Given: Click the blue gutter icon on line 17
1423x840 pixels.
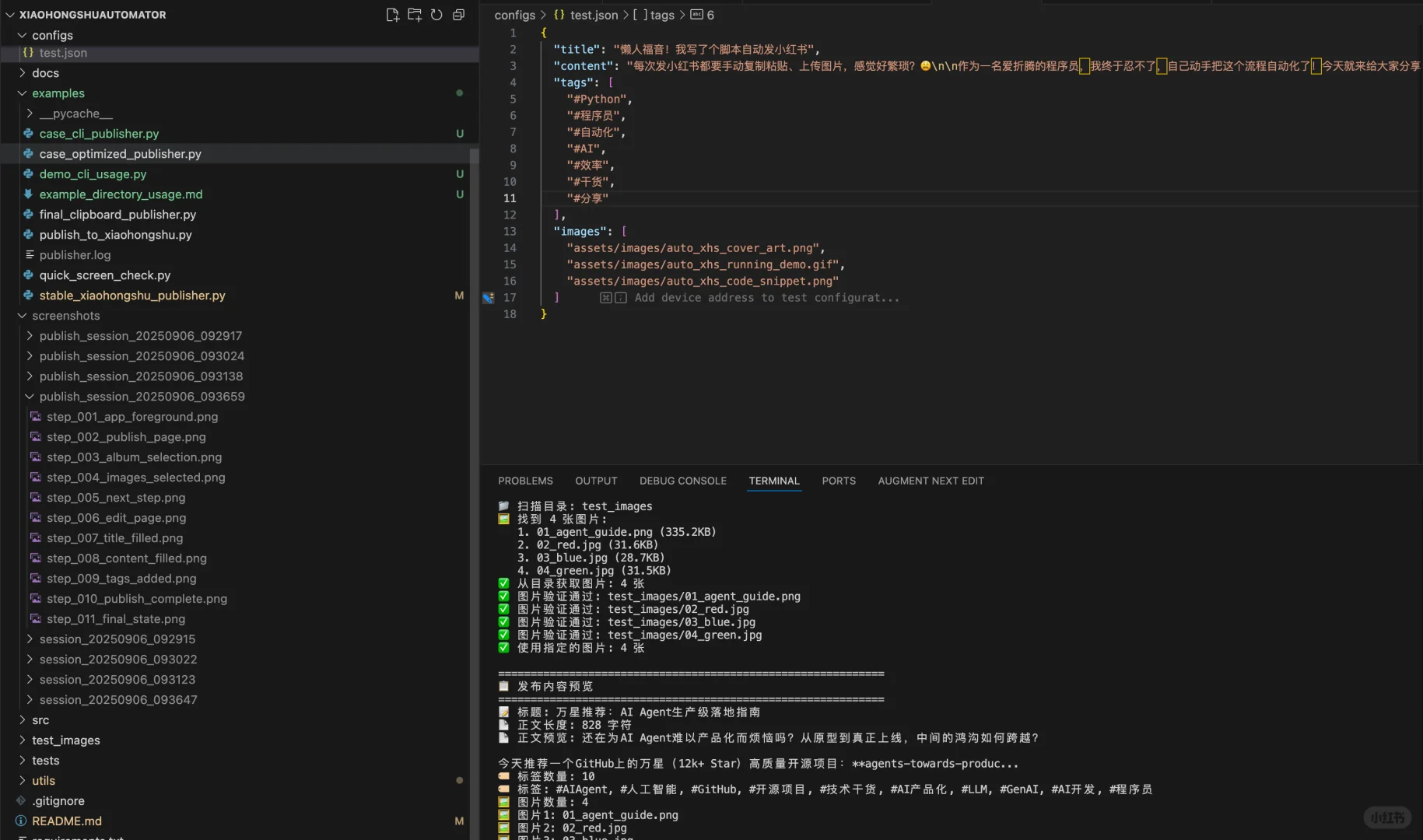Looking at the screenshot, I should click(x=489, y=298).
